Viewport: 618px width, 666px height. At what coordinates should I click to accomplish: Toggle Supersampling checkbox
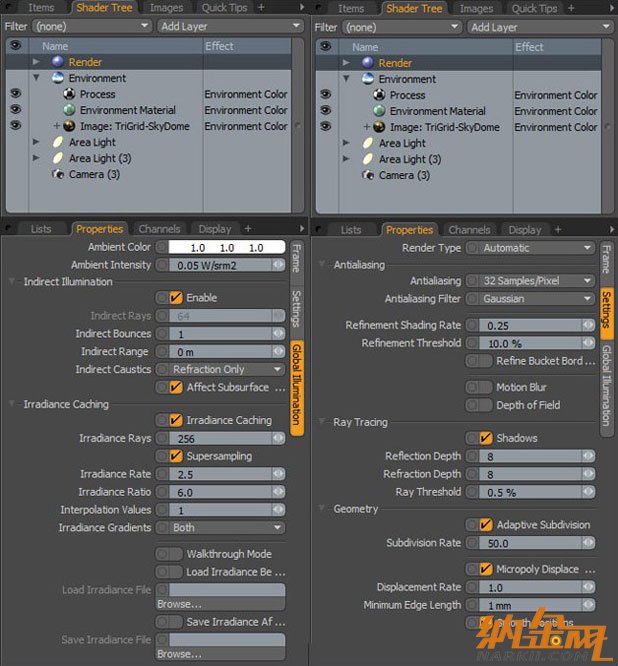click(176, 456)
